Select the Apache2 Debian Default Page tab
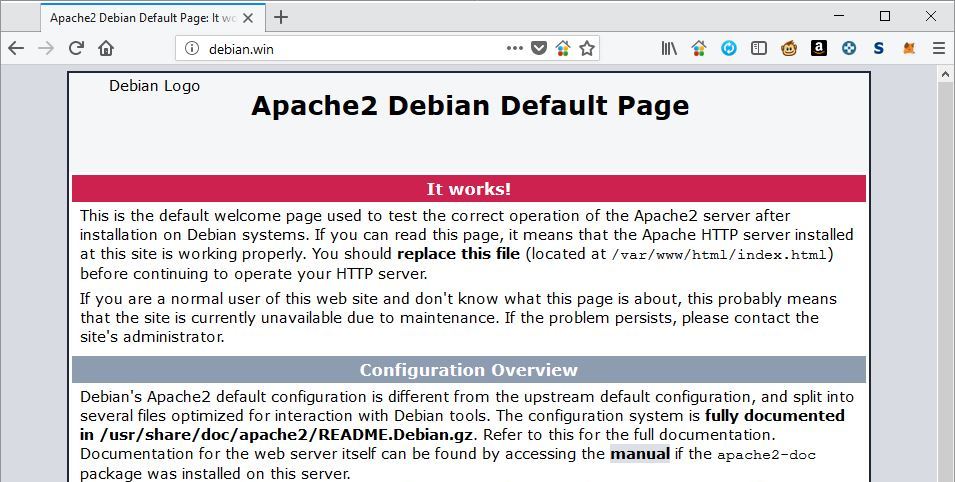 click(x=153, y=18)
